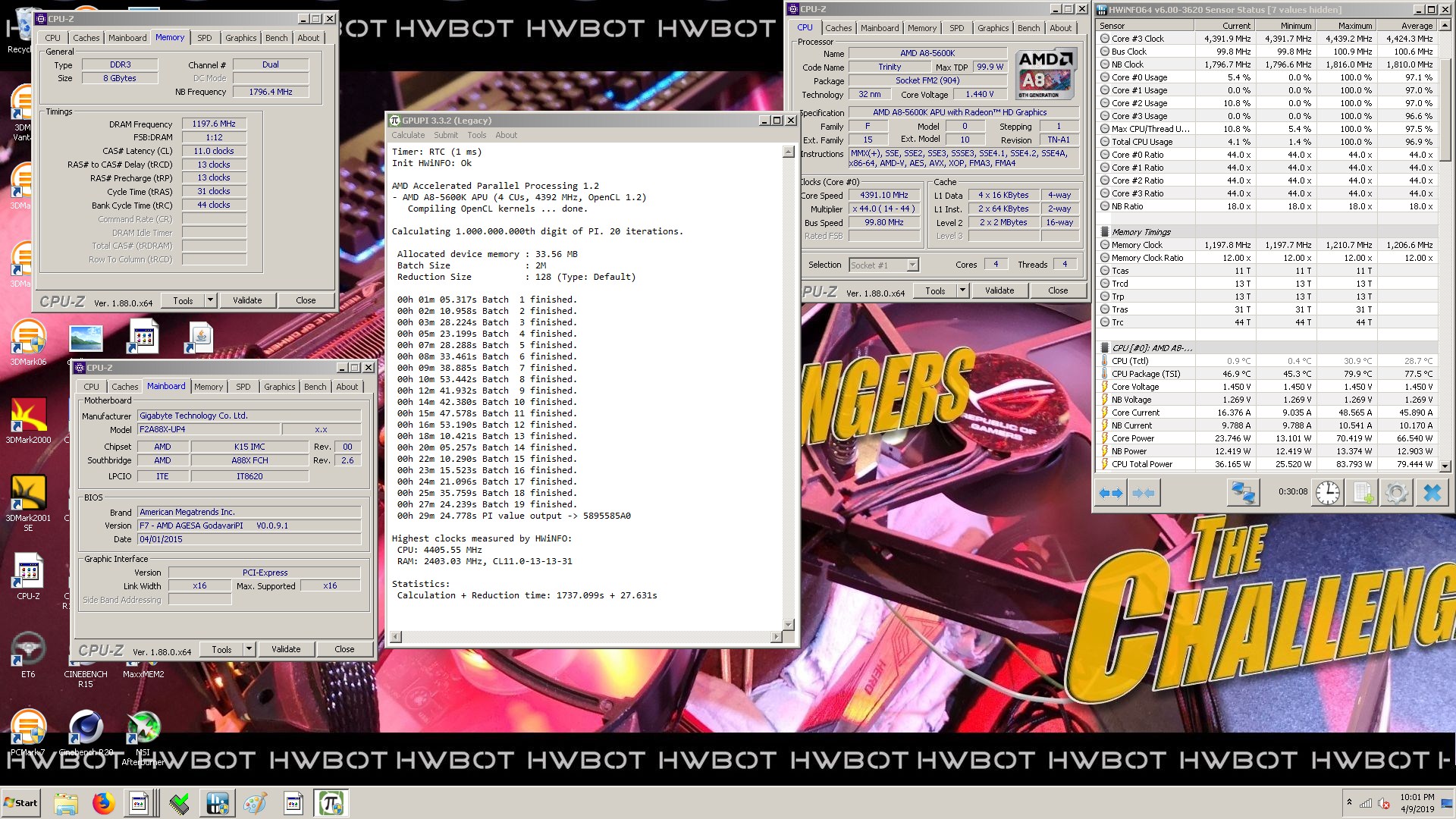Click Average column header in HWiNFO

[x=1407, y=26]
